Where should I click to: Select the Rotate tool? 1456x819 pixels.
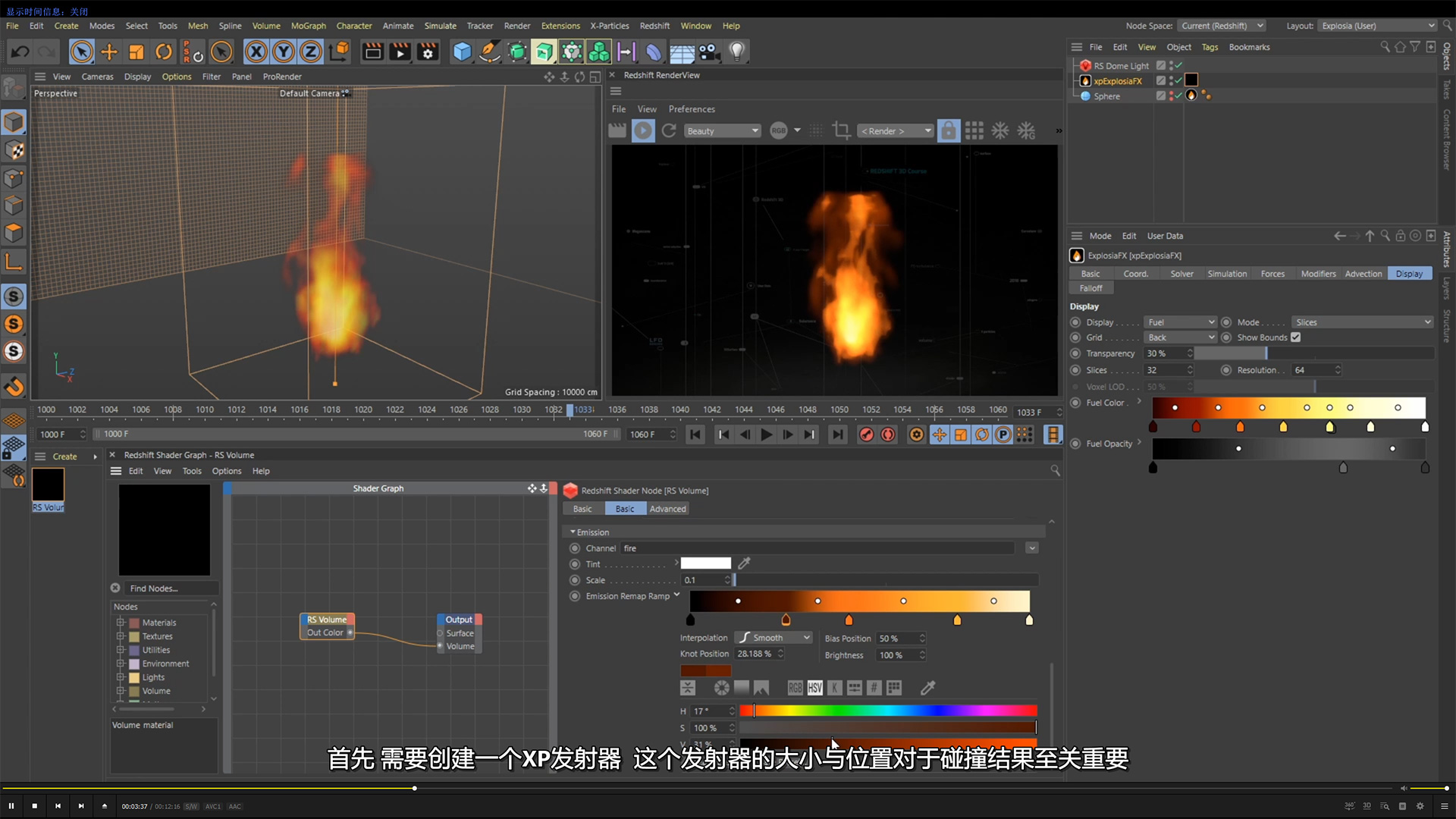click(x=164, y=52)
